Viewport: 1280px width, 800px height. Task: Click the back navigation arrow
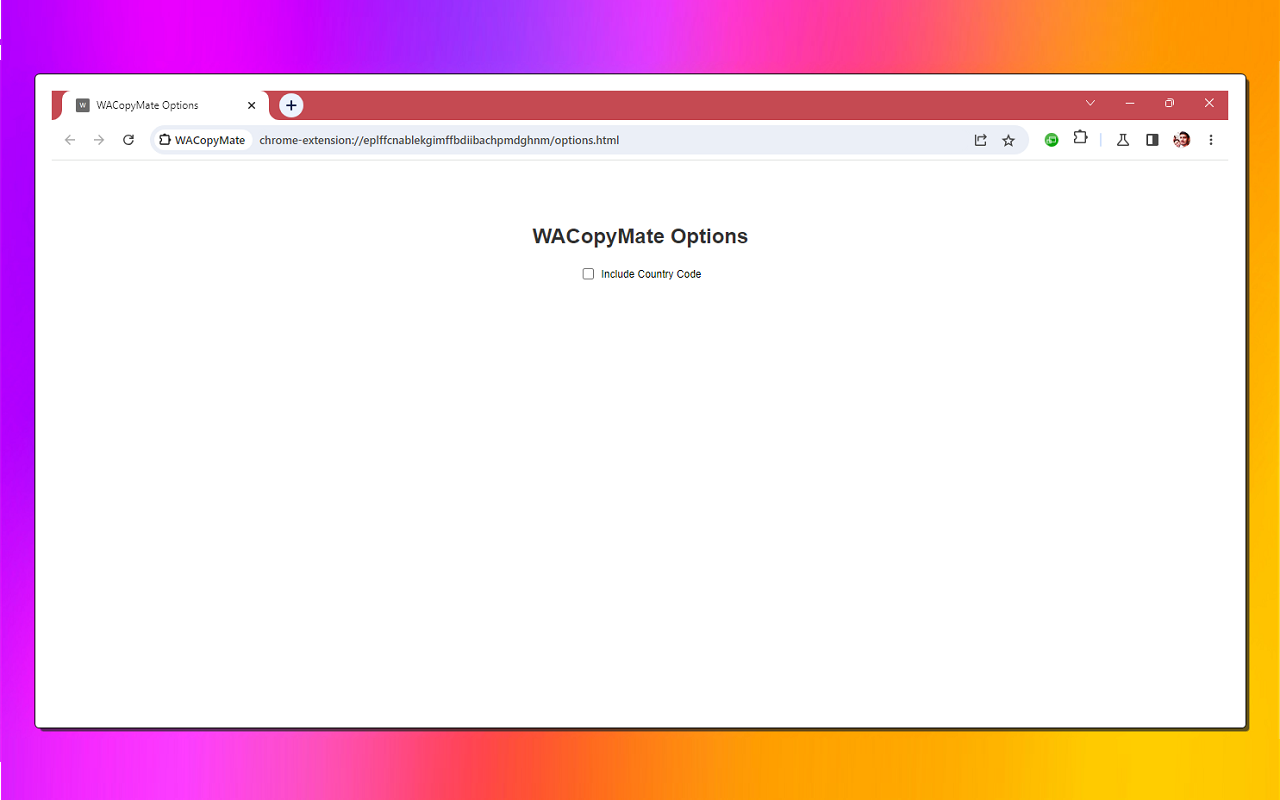coord(69,140)
